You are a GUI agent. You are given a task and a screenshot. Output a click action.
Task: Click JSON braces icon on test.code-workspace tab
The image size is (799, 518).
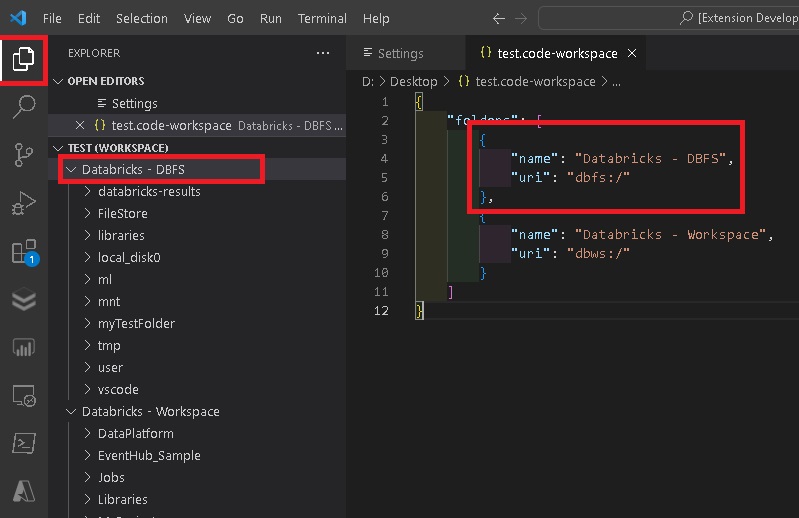[486, 52]
